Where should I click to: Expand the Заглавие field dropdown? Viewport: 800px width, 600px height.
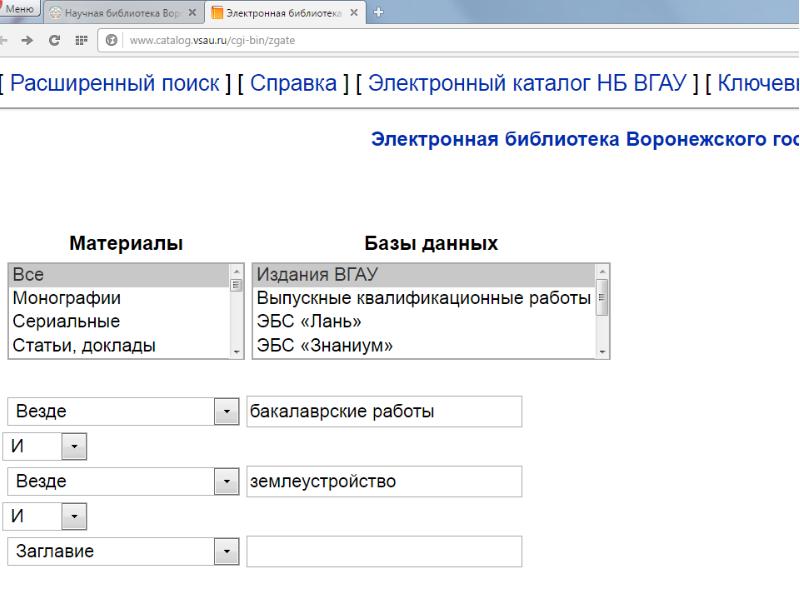point(227,551)
